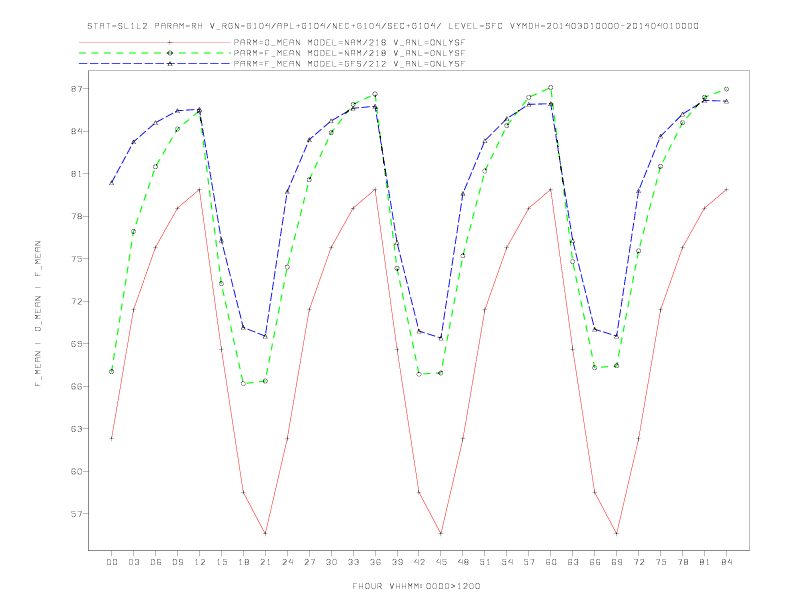Click the x-axis tick label 39

tap(397, 562)
